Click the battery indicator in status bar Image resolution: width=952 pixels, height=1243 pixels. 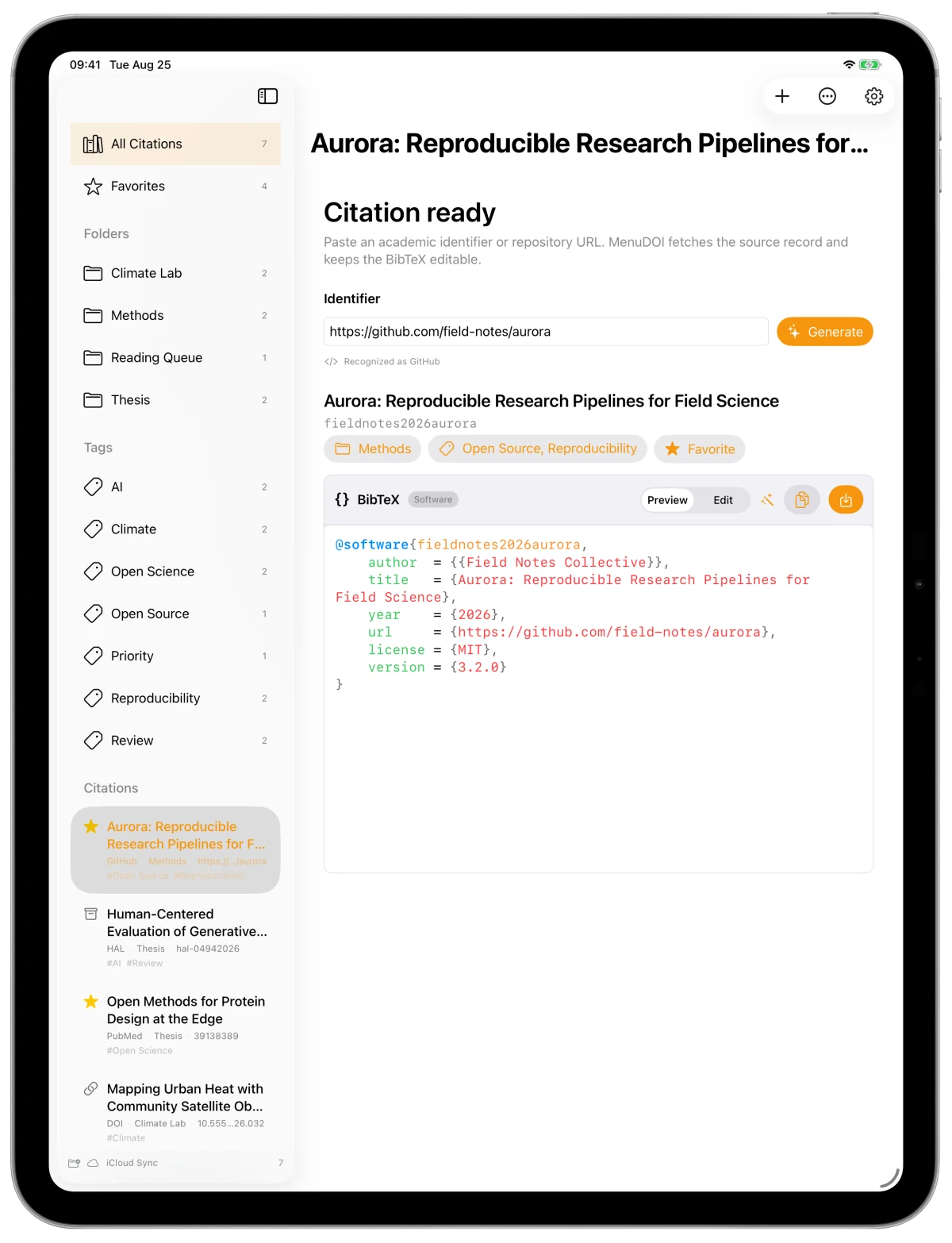[x=870, y=65]
